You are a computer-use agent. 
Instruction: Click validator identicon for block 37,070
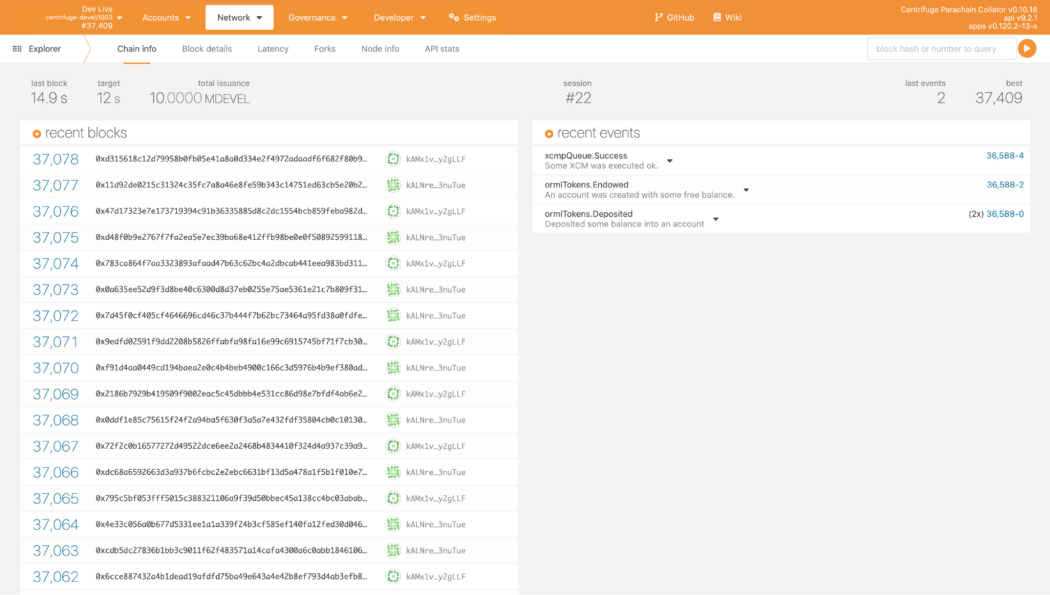393,368
